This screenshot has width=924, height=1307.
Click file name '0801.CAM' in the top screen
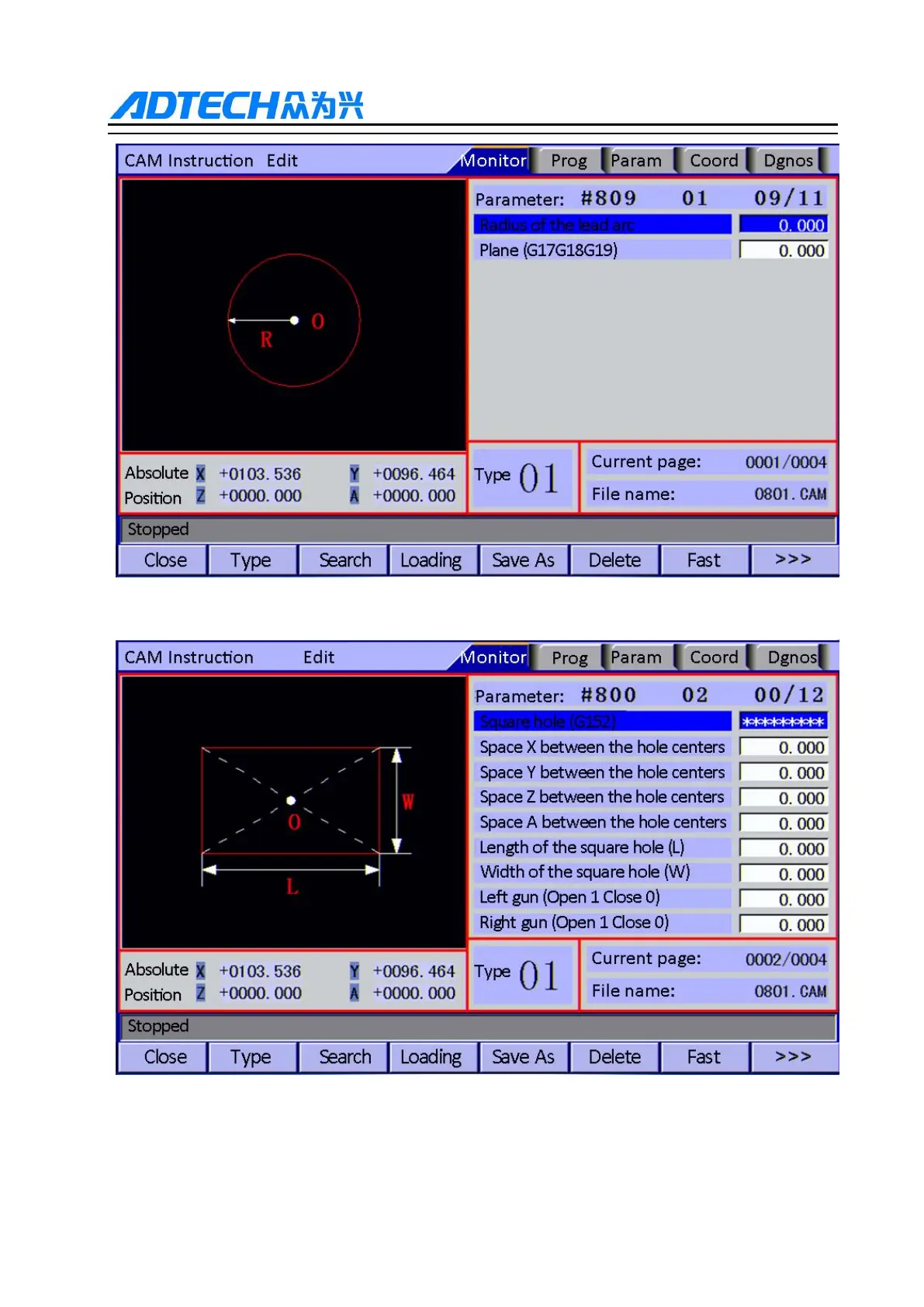tap(791, 494)
